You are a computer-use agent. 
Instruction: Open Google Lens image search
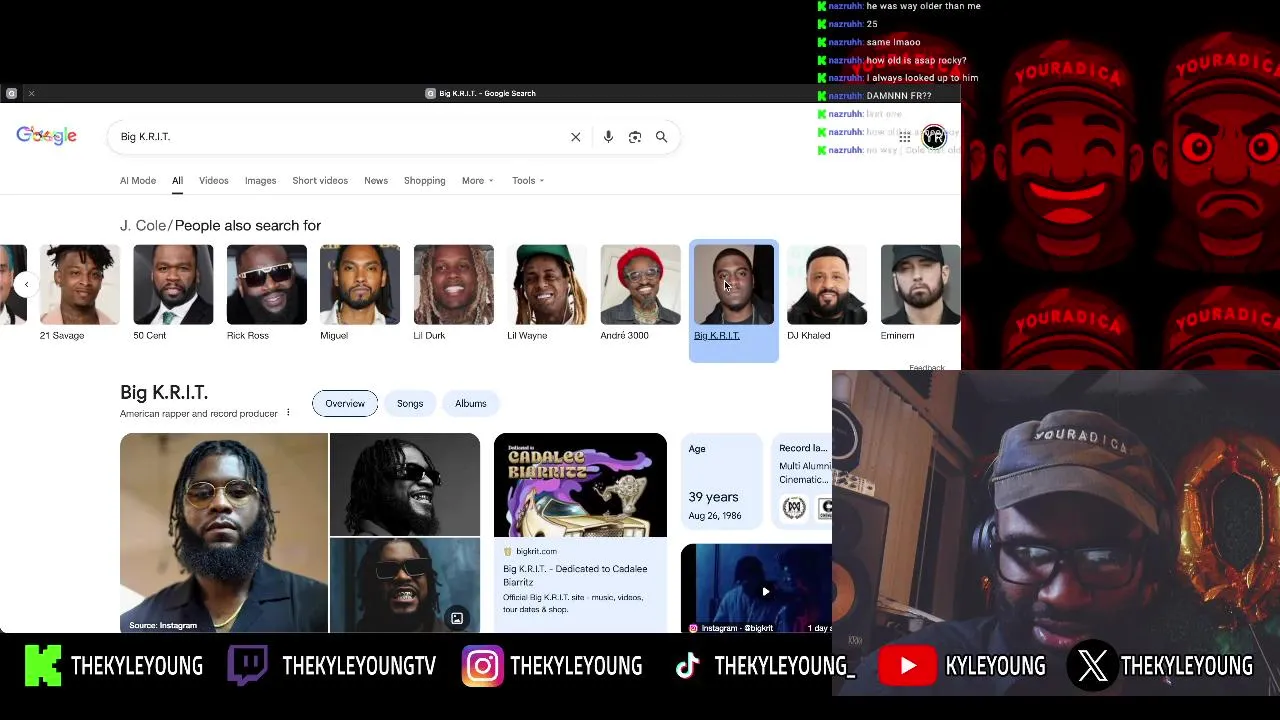(x=634, y=137)
